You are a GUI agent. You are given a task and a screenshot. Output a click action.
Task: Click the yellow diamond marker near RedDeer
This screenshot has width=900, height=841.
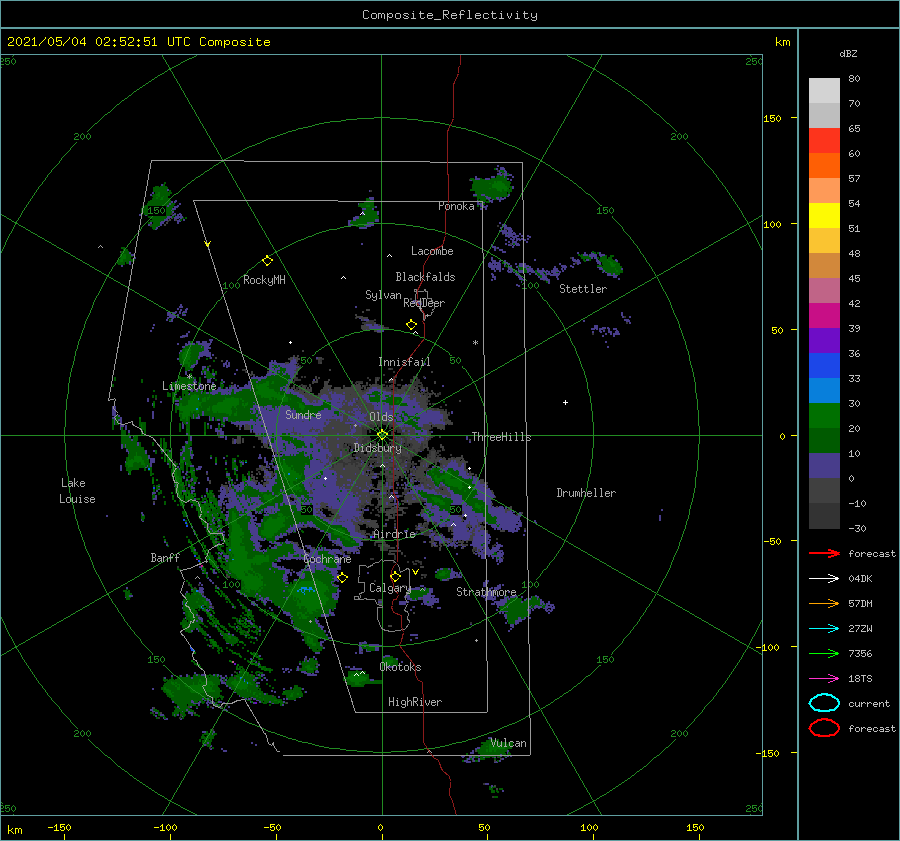click(412, 324)
